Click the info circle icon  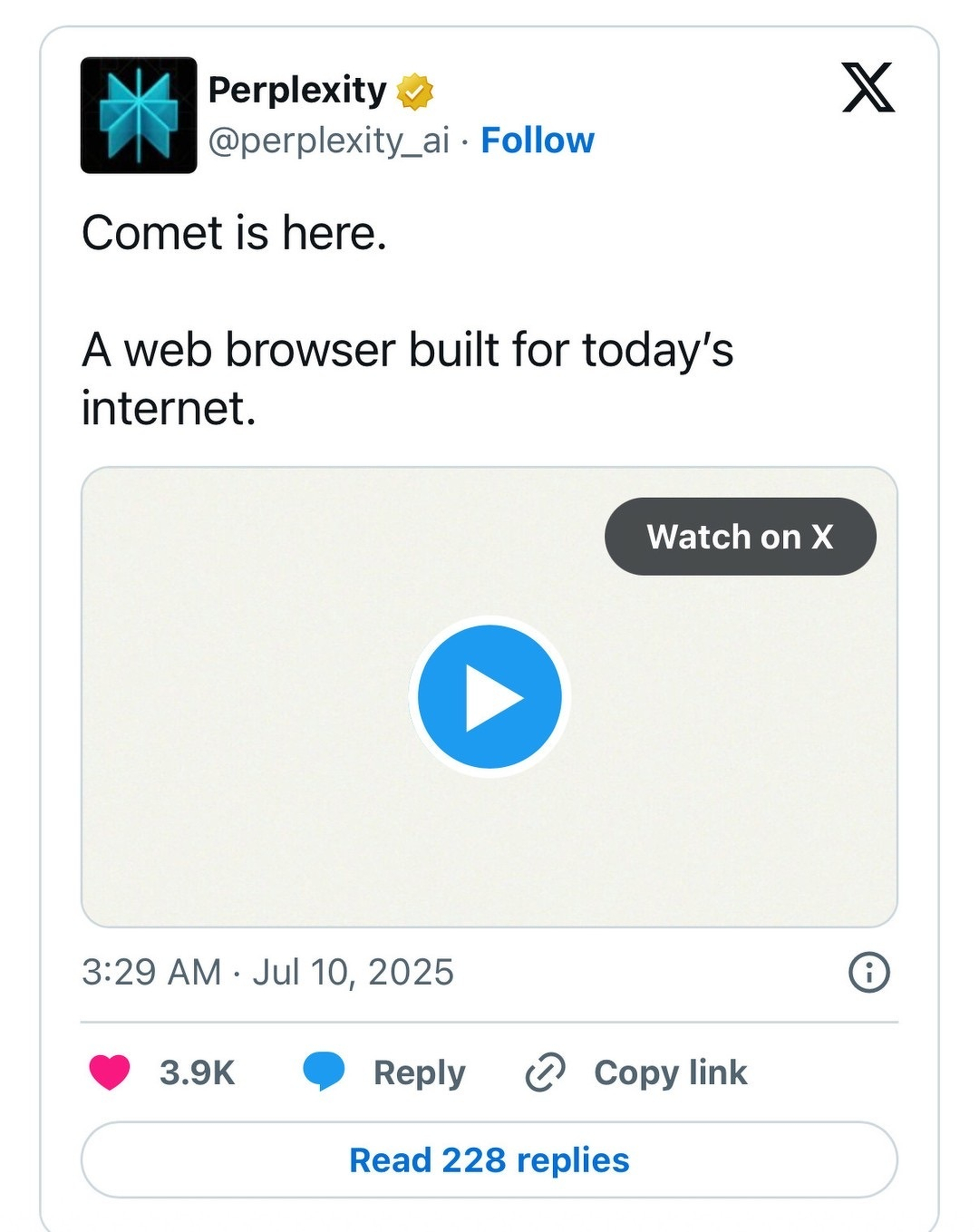pyautogui.click(x=868, y=972)
